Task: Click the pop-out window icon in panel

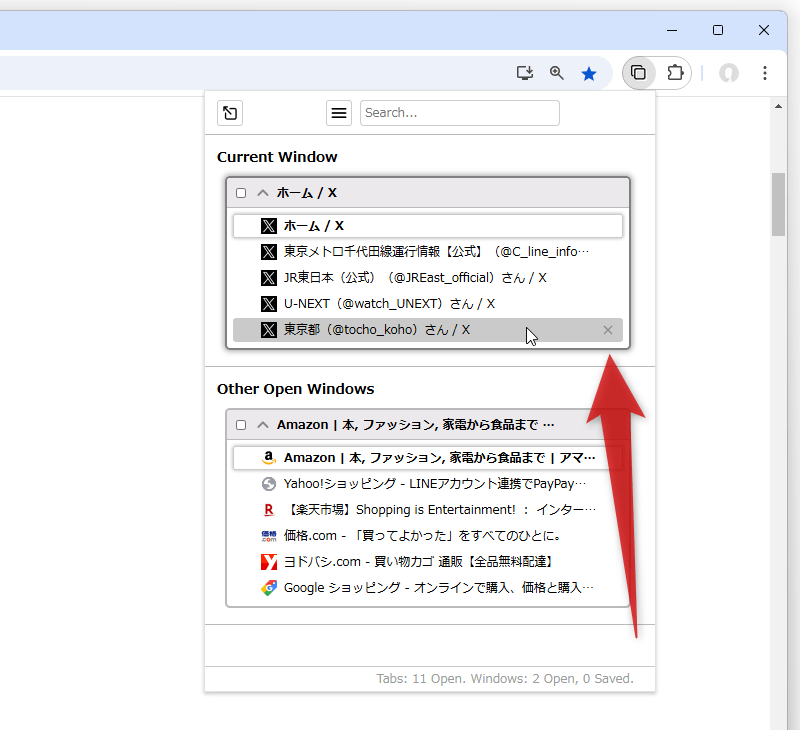Action: click(230, 113)
